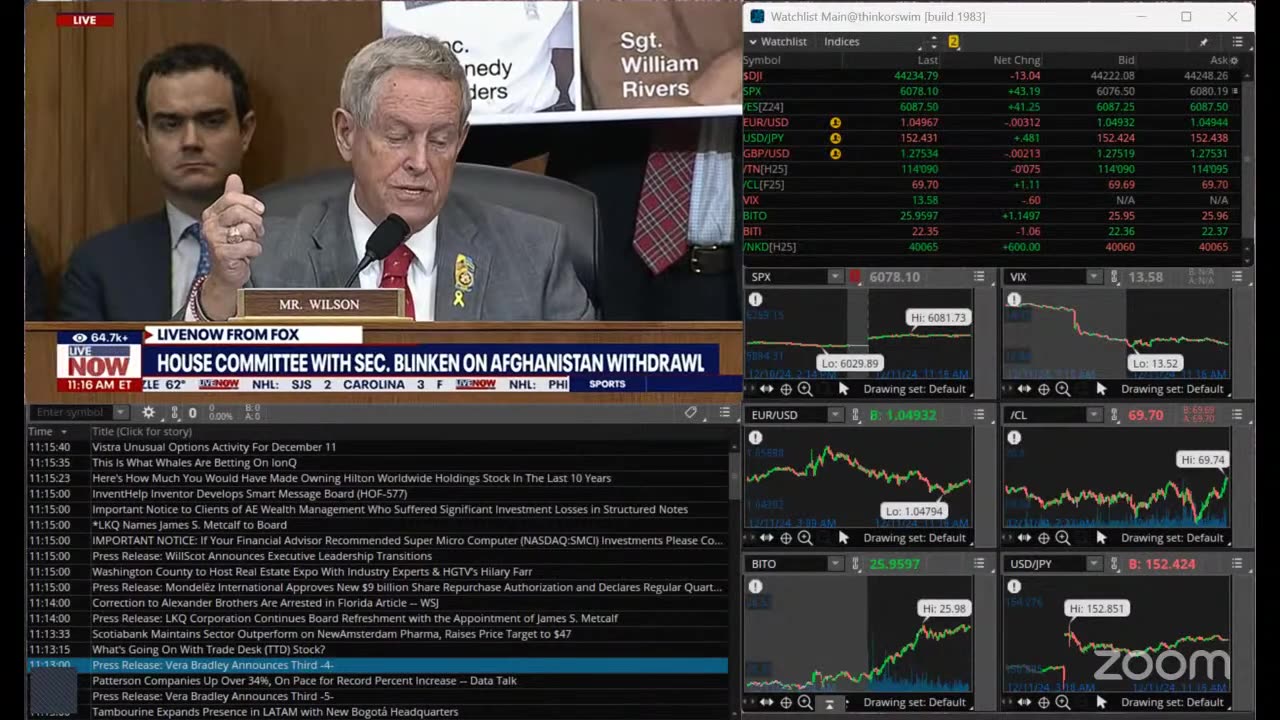This screenshot has width=1280, height=720.
Task: Toggle the symbol link on /CL chart
Action: click(x=1113, y=415)
